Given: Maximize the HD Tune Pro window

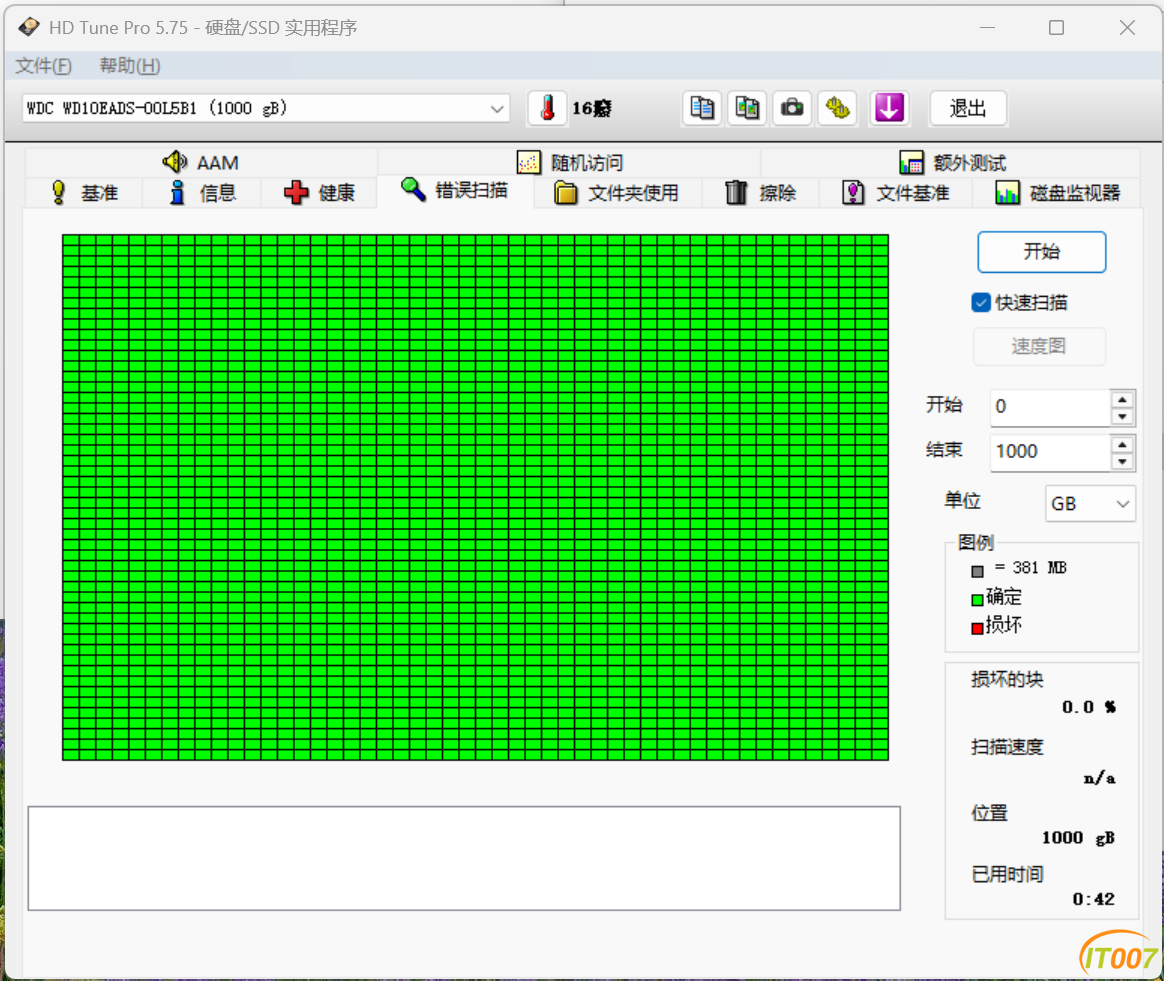Looking at the screenshot, I should (1056, 27).
